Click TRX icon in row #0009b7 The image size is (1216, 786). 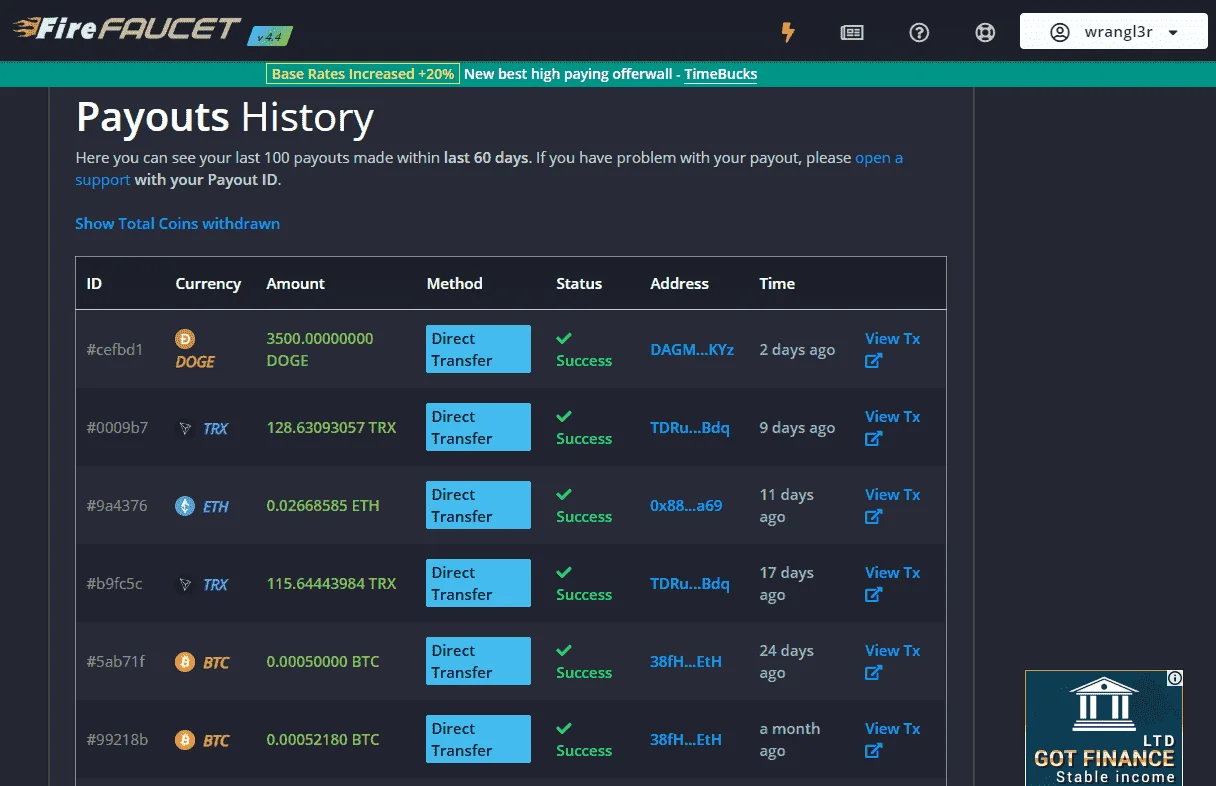185,428
